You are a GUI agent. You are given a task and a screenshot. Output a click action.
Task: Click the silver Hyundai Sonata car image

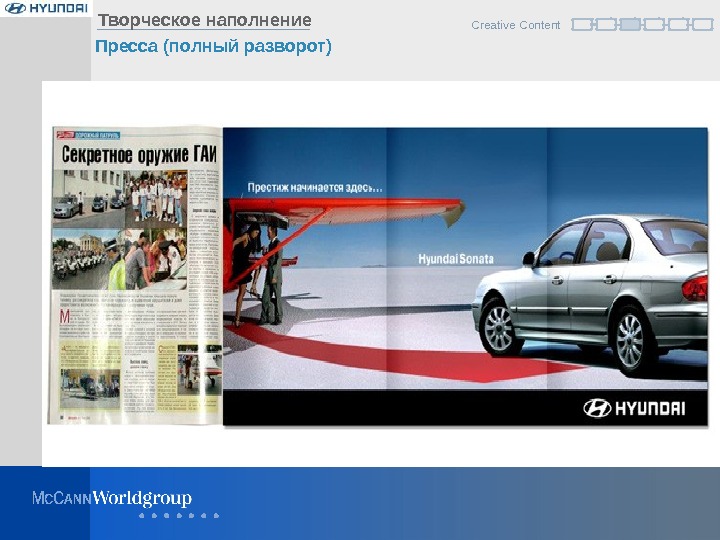coord(590,294)
